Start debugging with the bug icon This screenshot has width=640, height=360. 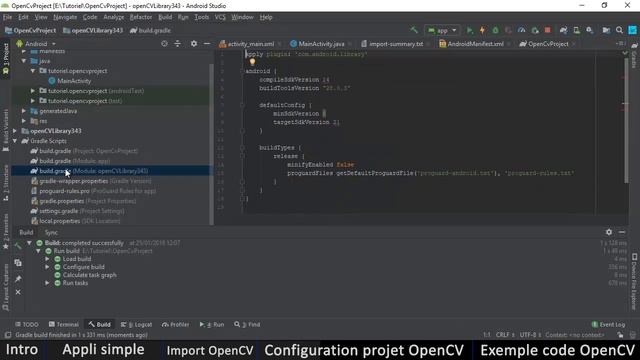pos(495,30)
